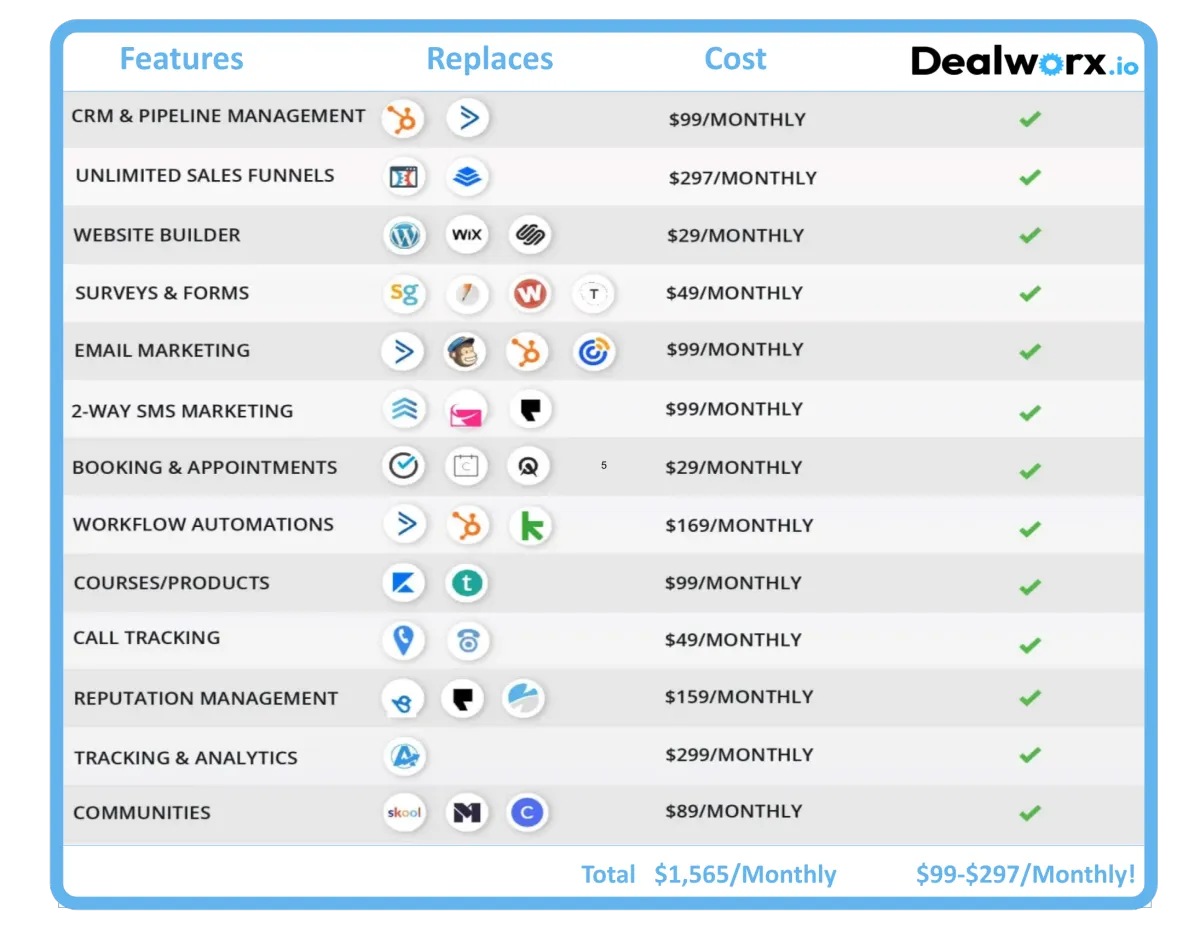The width and height of the screenshot is (1200, 932).
Task: Click the WordPress icon in Website Builder row
Action: point(404,236)
